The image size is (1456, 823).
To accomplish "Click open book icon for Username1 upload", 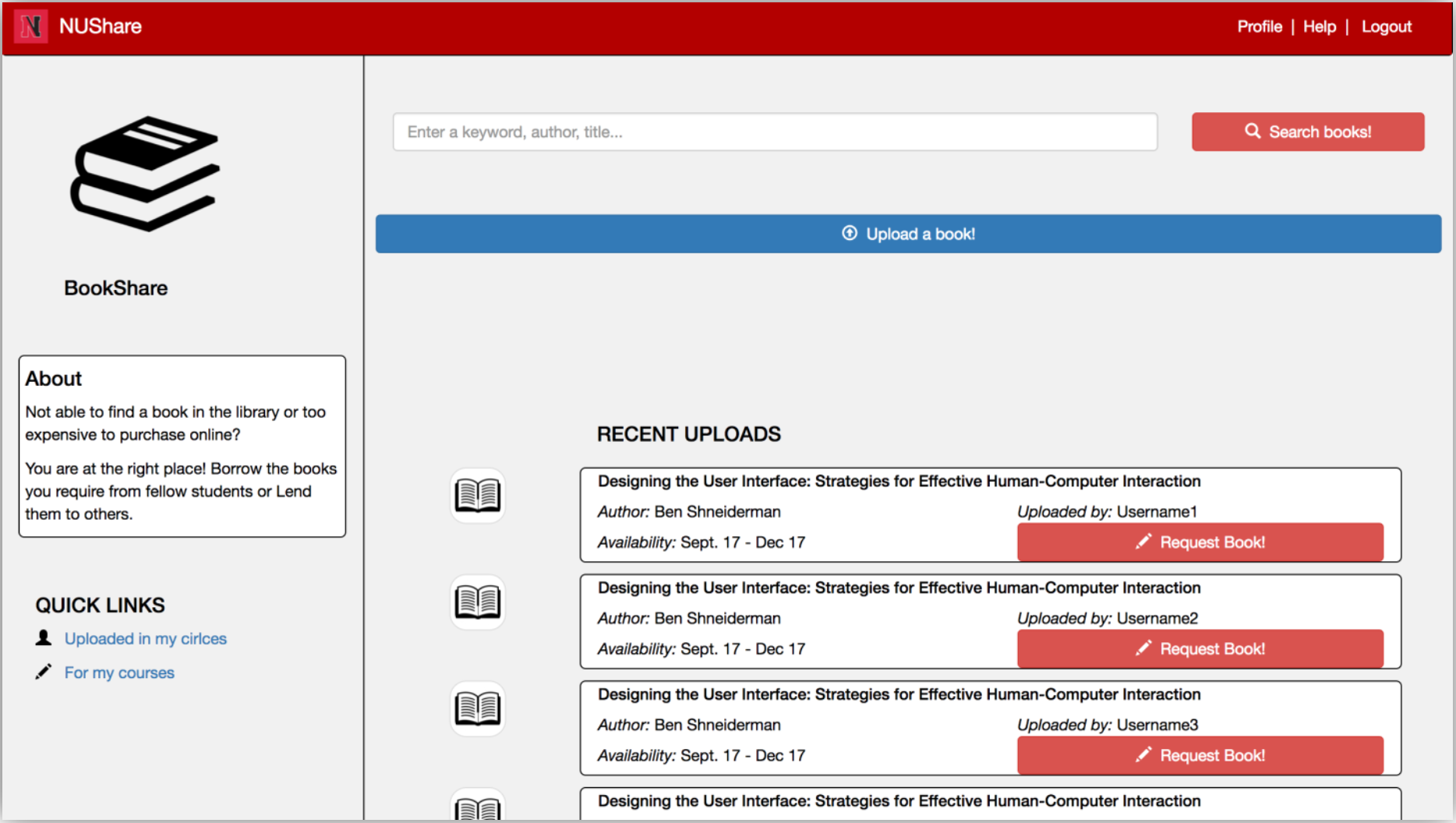I will 478,496.
